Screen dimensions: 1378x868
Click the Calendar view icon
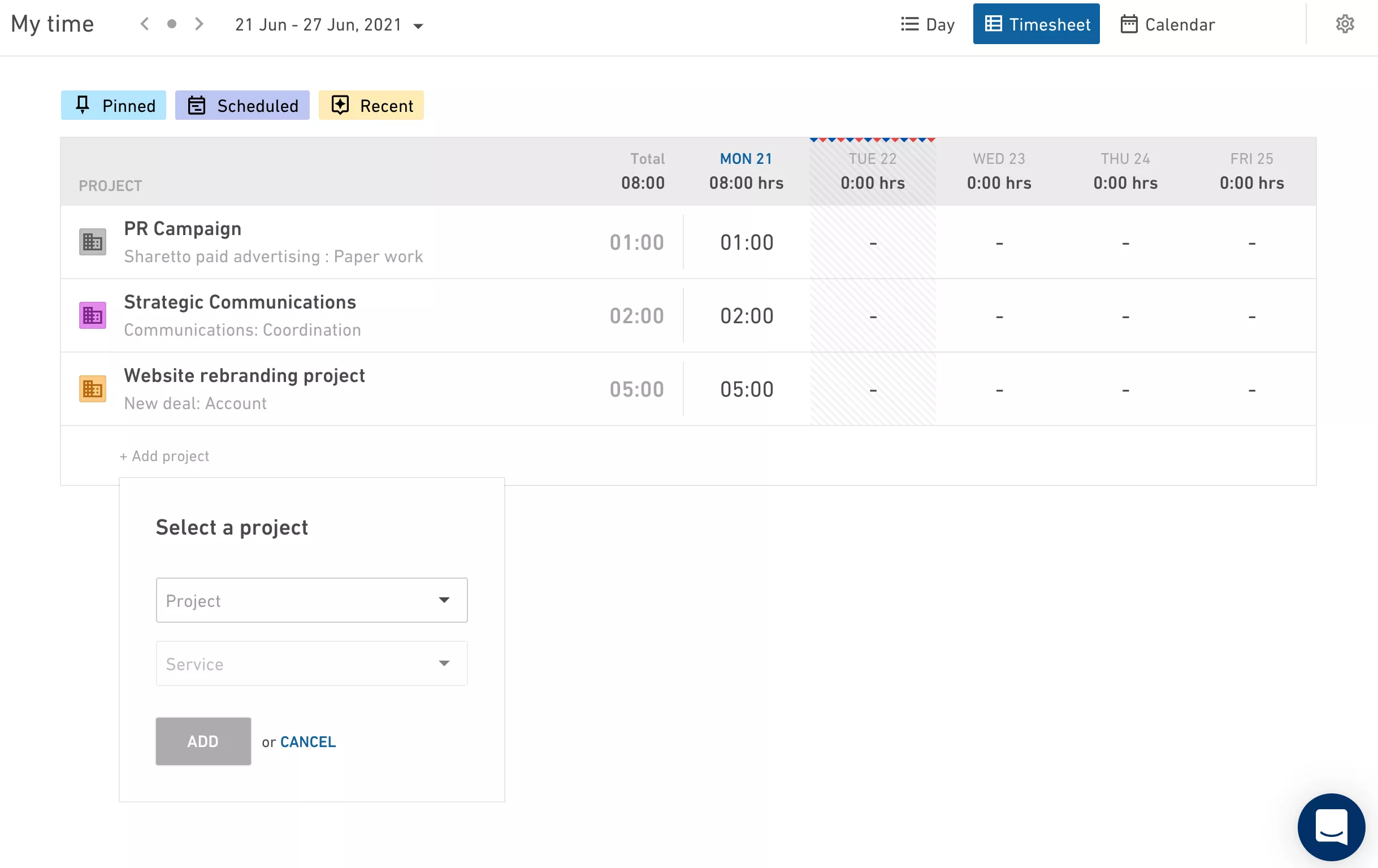pyautogui.click(x=1129, y=24)
